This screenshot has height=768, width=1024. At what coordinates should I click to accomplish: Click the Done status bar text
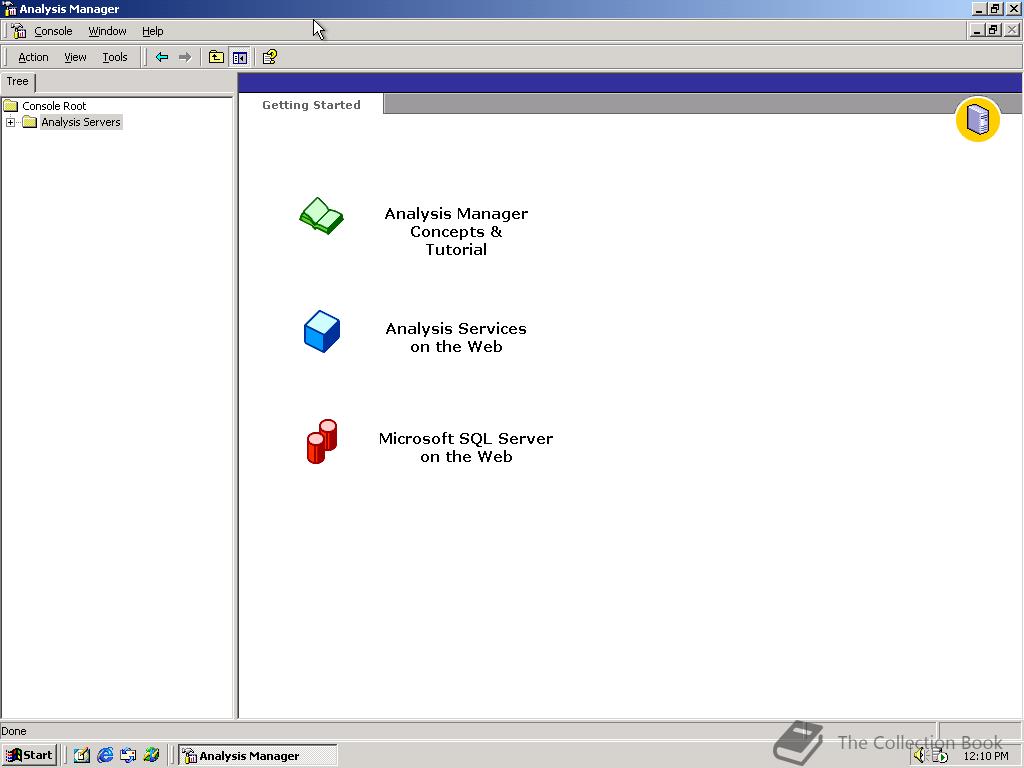tap(14, 731)
